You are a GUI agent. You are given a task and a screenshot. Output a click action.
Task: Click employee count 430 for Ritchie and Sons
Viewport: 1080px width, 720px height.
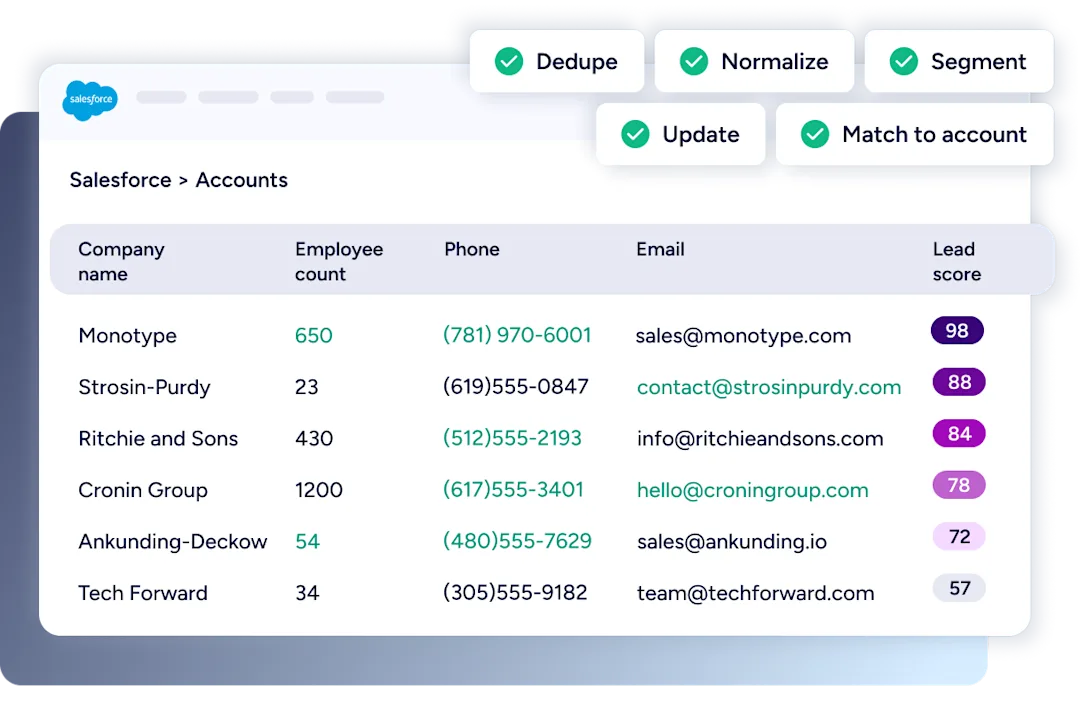click(x=314, y=439)
